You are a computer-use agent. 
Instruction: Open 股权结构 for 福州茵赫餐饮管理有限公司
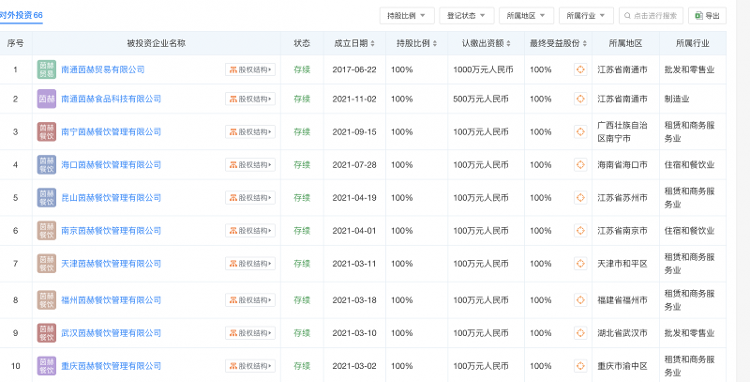(250, 300)
